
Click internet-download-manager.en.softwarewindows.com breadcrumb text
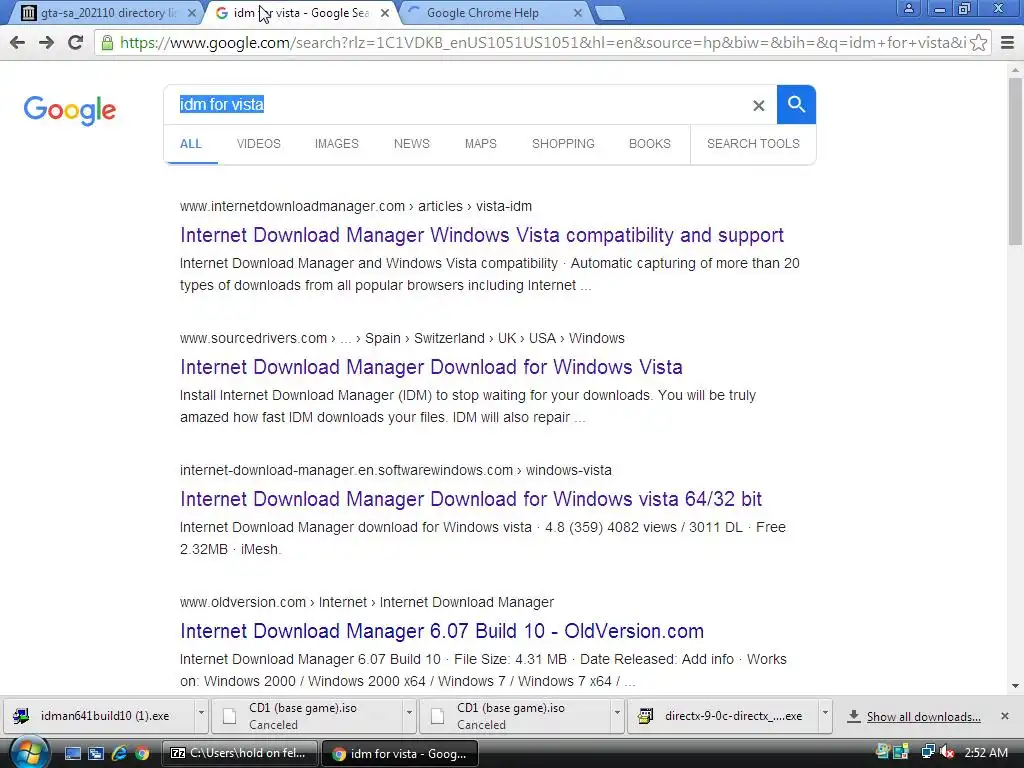pos(346,470)
